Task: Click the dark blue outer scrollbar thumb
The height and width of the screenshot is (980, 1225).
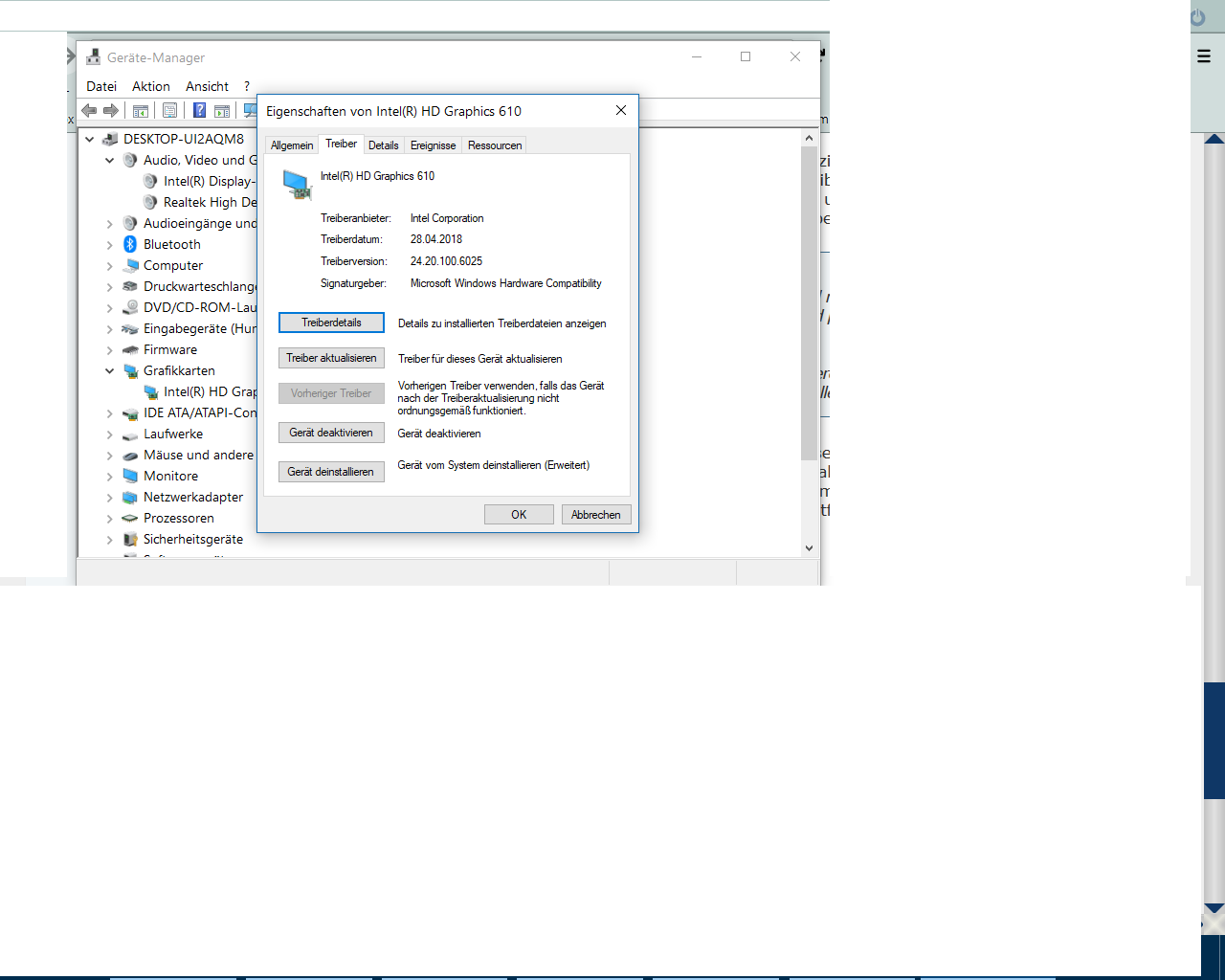Action: pyautogui.click(x=1214, y=741)
